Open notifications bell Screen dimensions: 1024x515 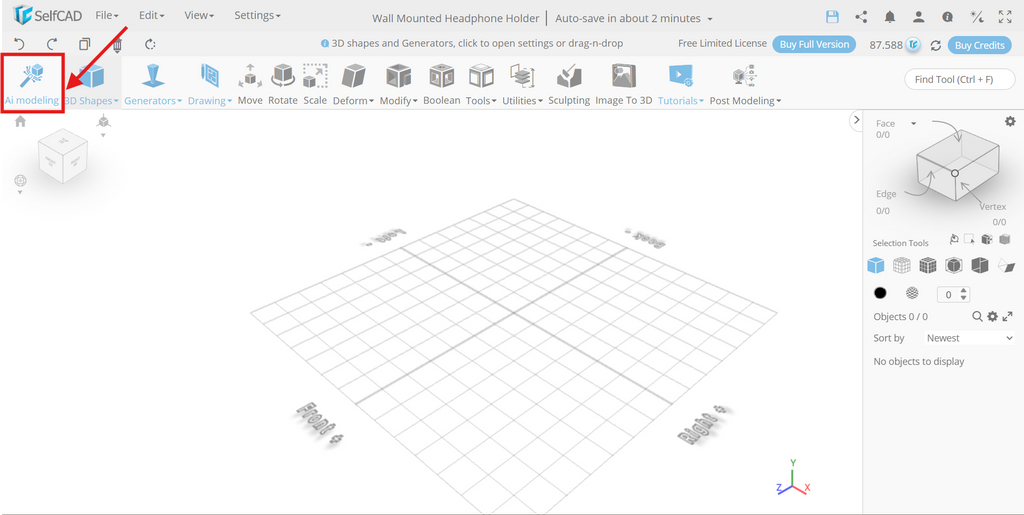(889, 17)
